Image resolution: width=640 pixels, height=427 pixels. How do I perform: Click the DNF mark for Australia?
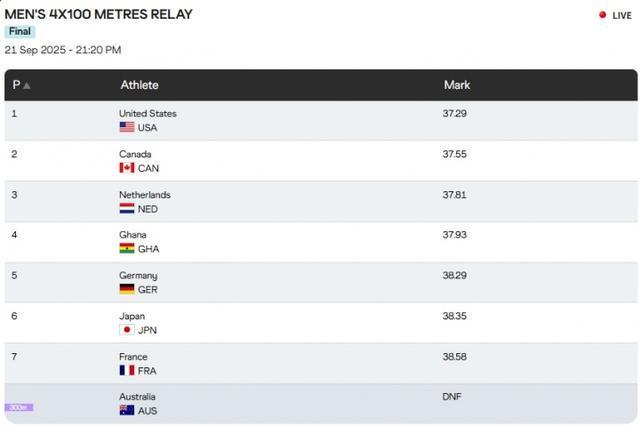[451, 397]
